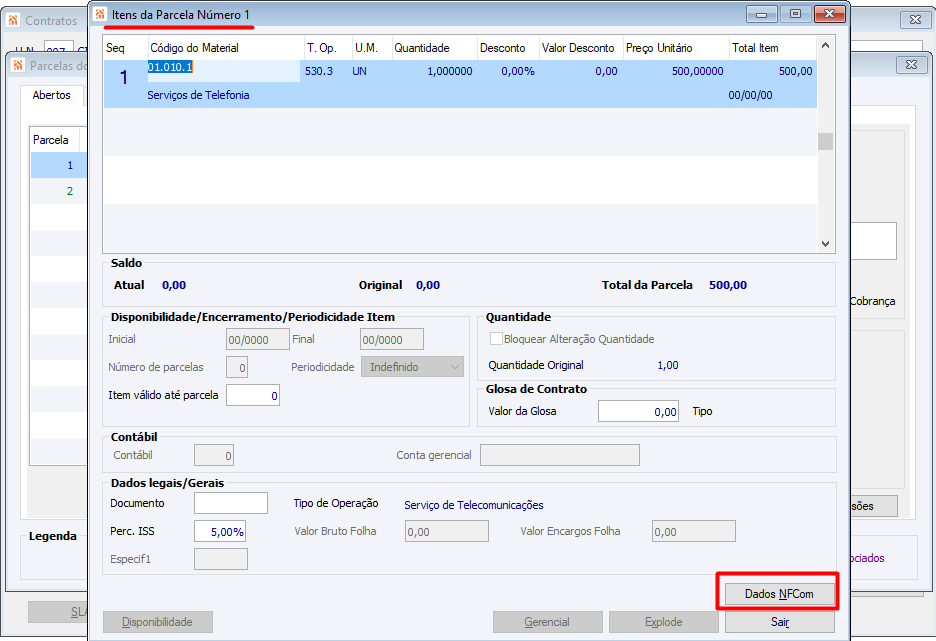Open Dados NFCom button
The image size is (936, 641).
779,594
